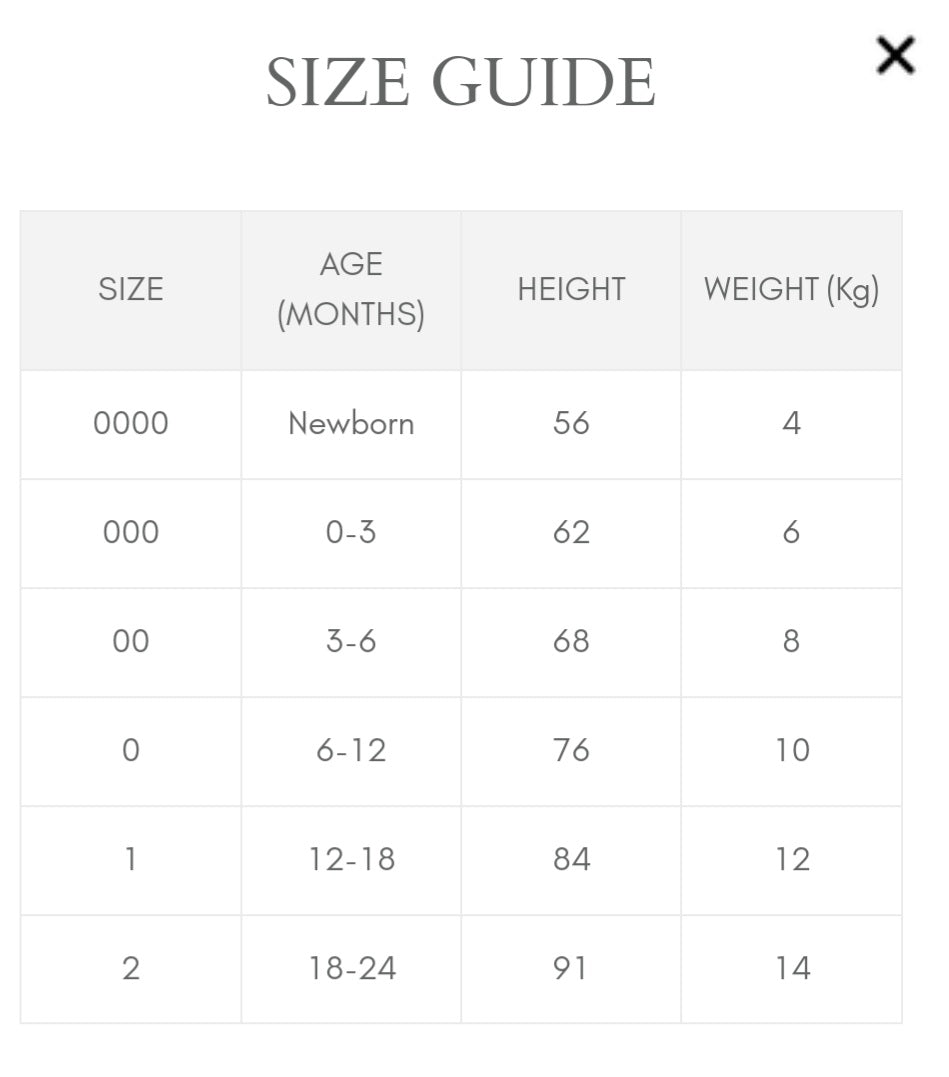Close the size guide popup
The image size is (949, 1077).
896,55
